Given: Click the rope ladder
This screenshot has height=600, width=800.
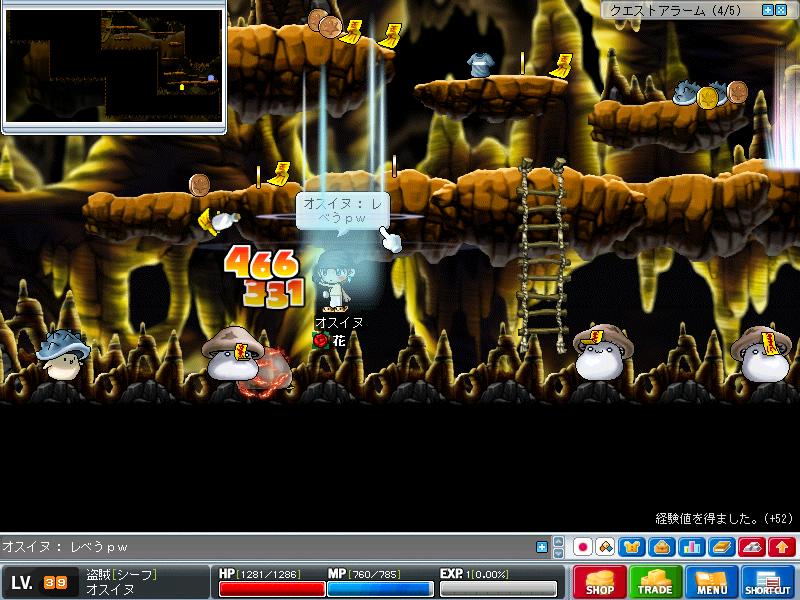Looking at the screenshot, I should [x=542, y=255].
